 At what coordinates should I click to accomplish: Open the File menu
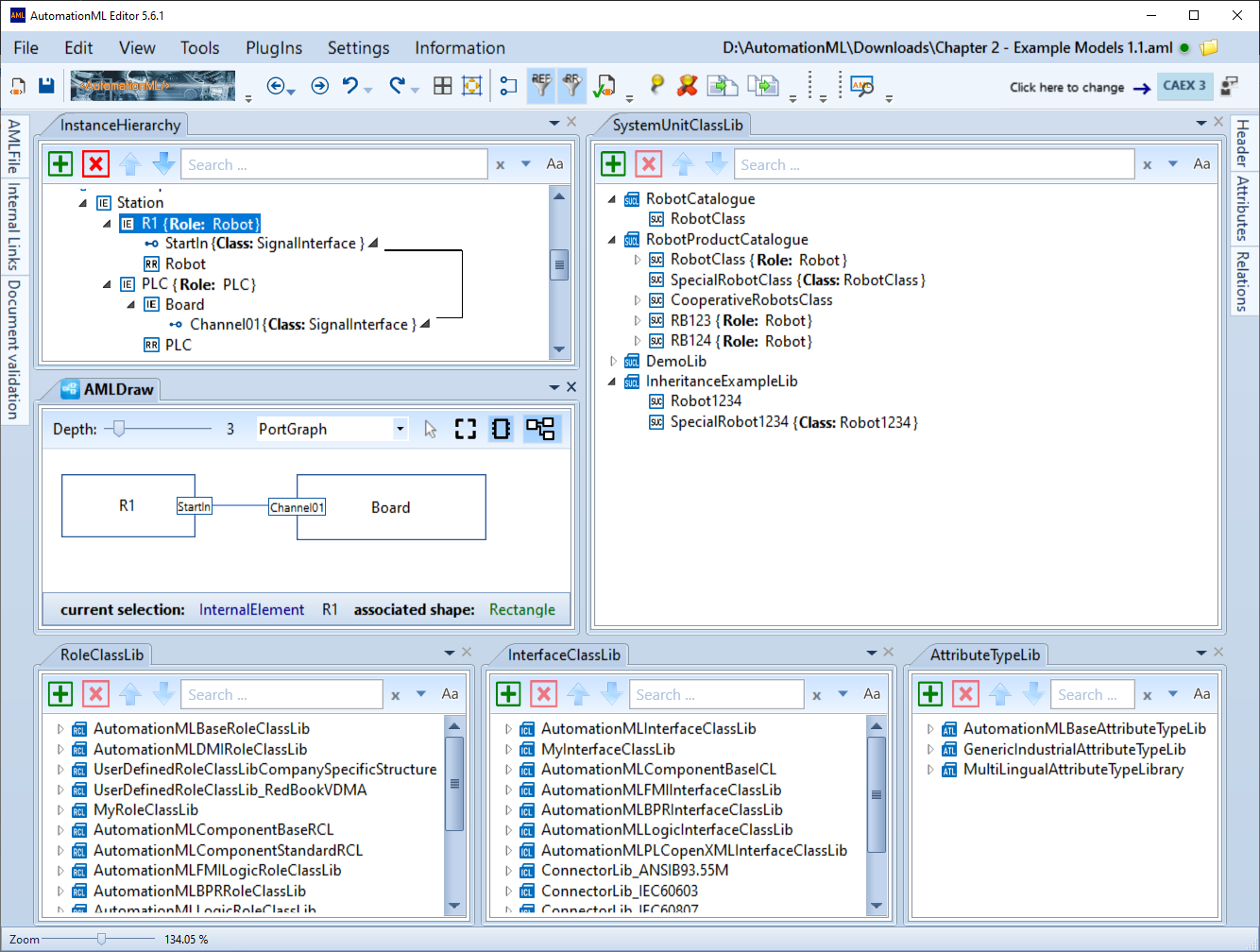click(x=26, y=48)
